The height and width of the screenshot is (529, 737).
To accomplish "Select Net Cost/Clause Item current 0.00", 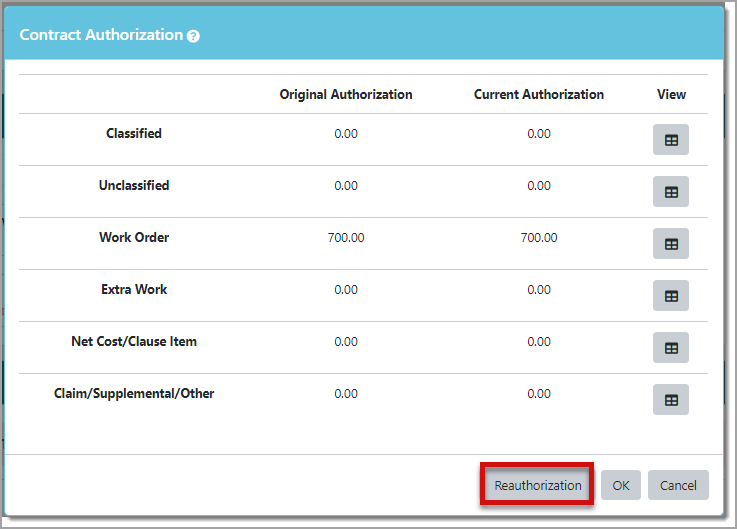I will pyautogui.click(x=539, y=342).
